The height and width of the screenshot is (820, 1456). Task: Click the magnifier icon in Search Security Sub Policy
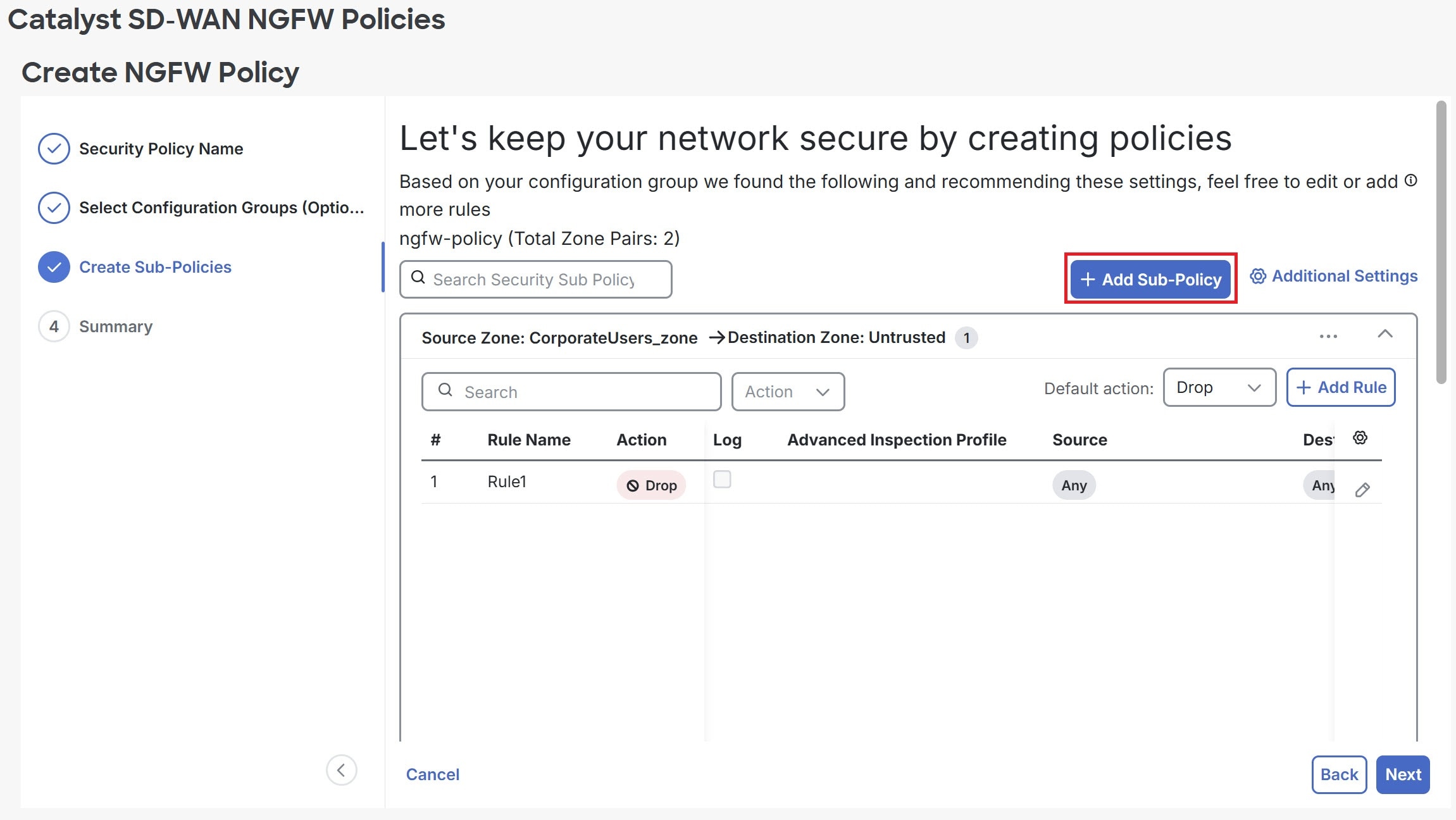(418, 278)
